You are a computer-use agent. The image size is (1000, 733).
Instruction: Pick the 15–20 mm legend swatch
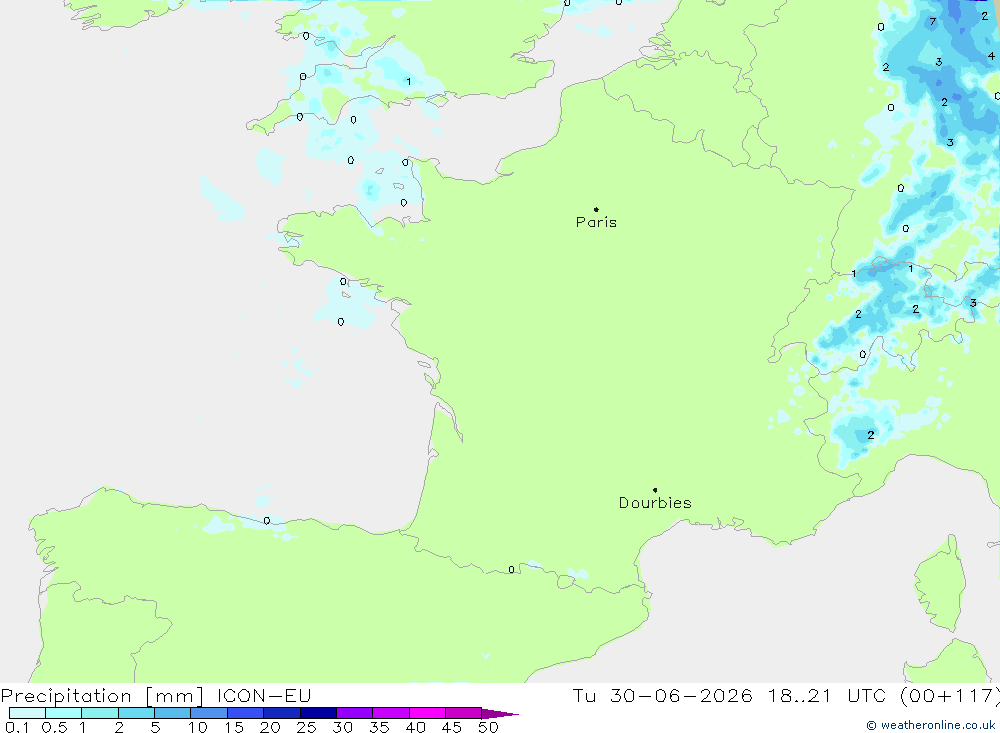[x=246, y=713]
